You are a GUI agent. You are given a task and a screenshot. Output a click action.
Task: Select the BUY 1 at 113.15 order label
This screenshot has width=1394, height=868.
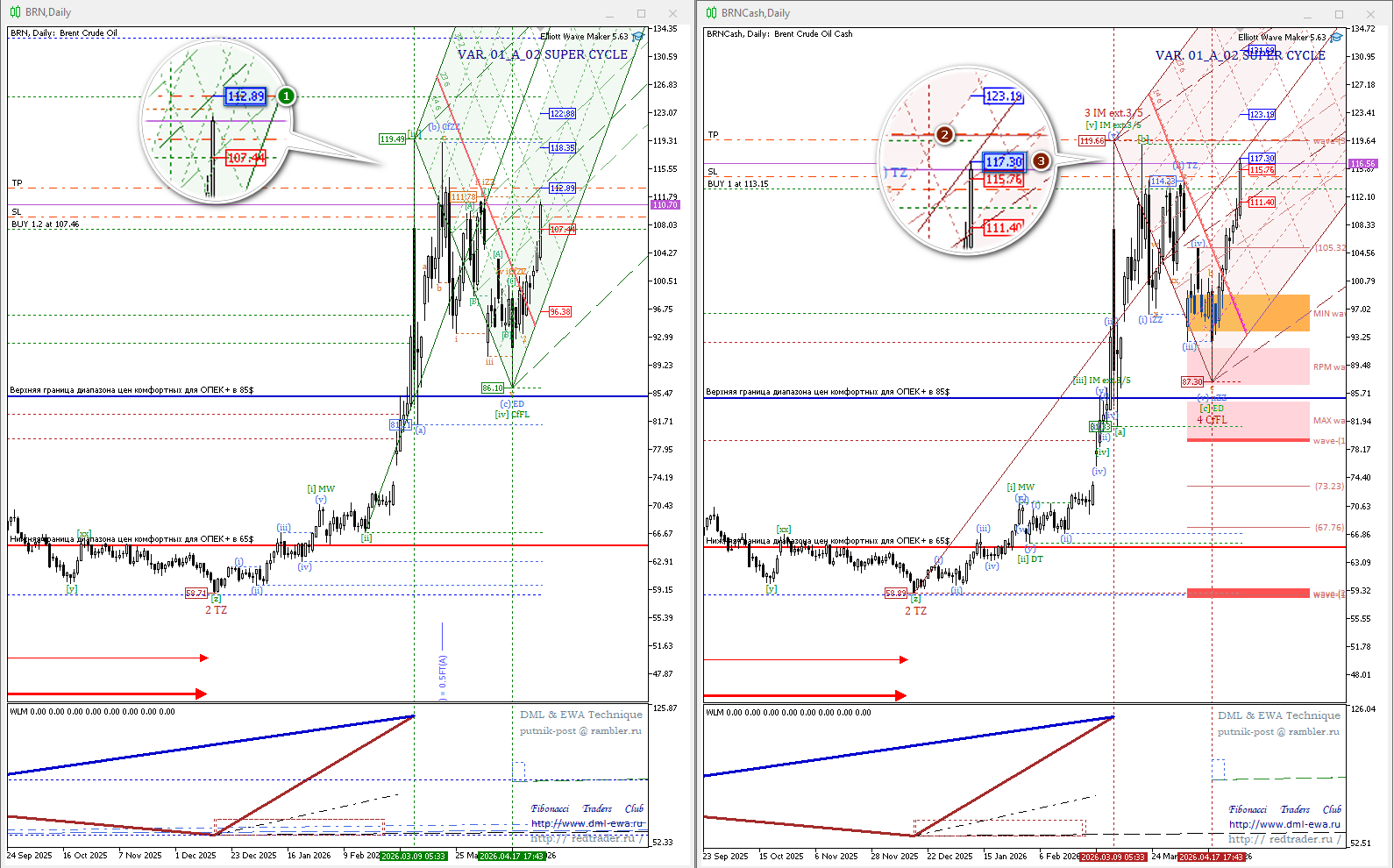(737, 184)
